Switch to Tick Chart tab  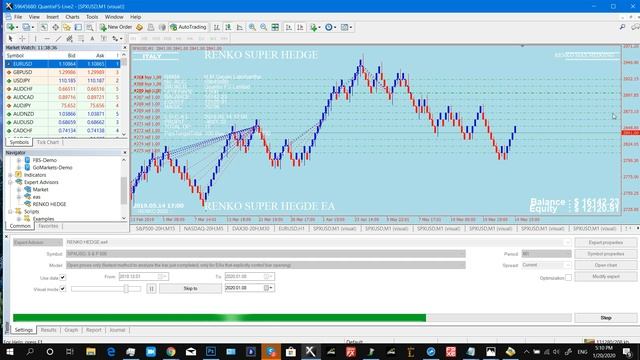click(x=48, y=142)
